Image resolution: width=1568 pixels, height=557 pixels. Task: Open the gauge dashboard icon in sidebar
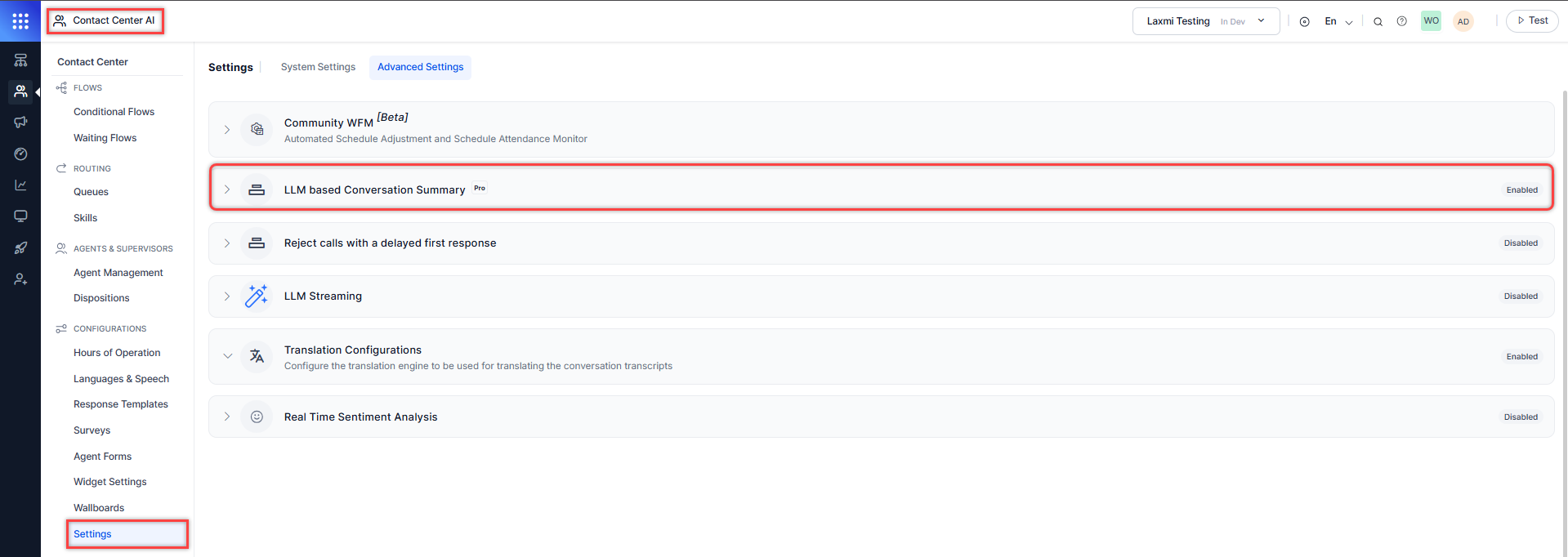[x=20, y=154]
